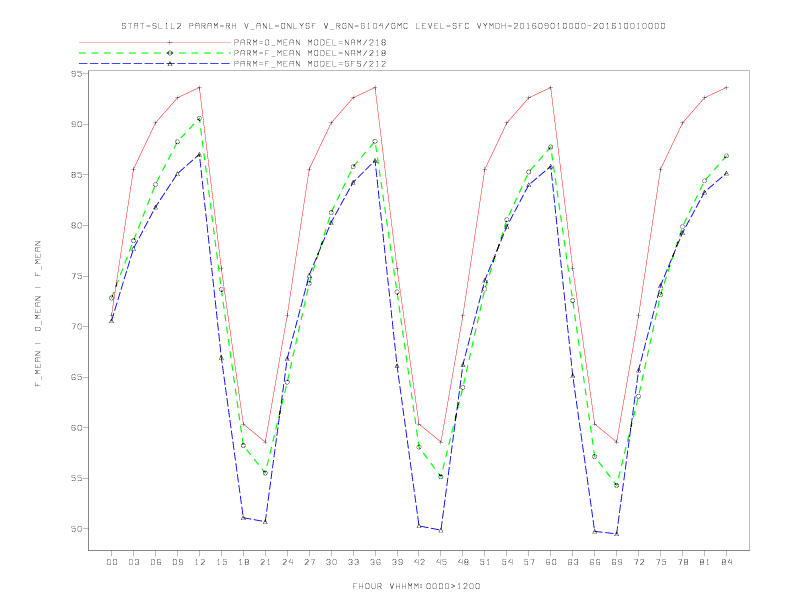Click the red line peak marker at hour 12

pos(200,87)
